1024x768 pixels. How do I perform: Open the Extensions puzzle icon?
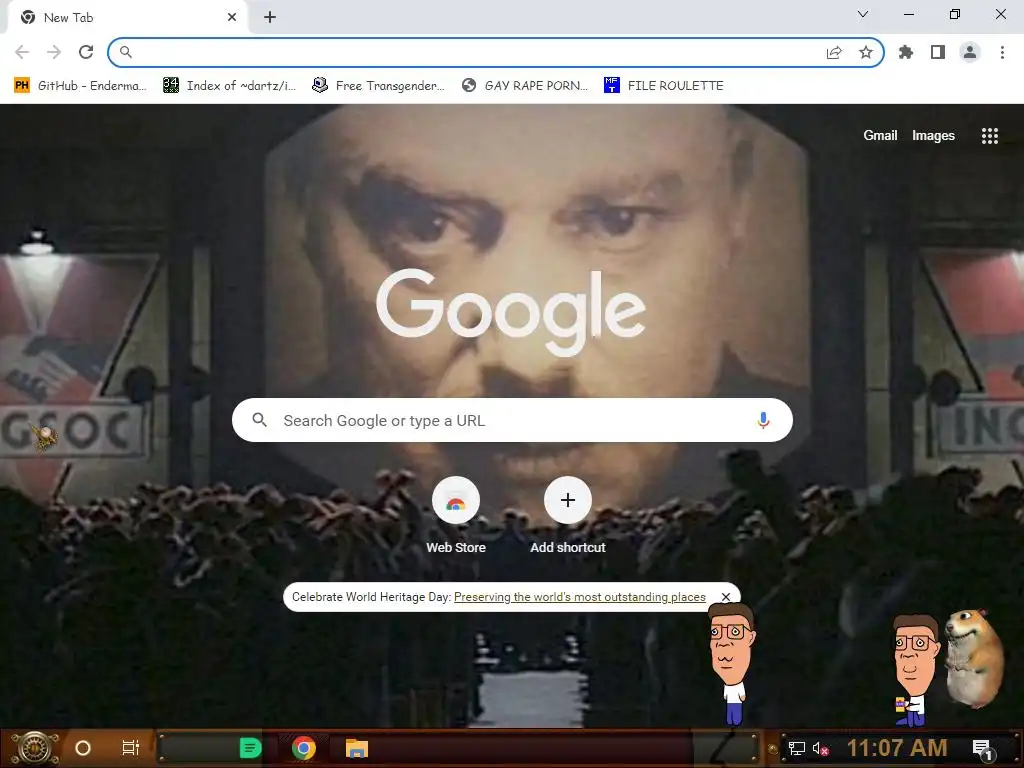pyautogui.click(x=905, y=52)
